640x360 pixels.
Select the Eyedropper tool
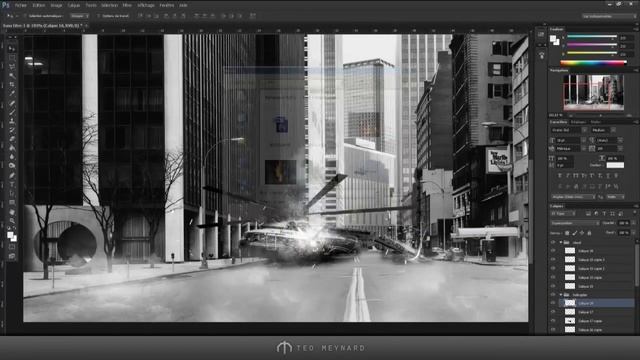11,94
